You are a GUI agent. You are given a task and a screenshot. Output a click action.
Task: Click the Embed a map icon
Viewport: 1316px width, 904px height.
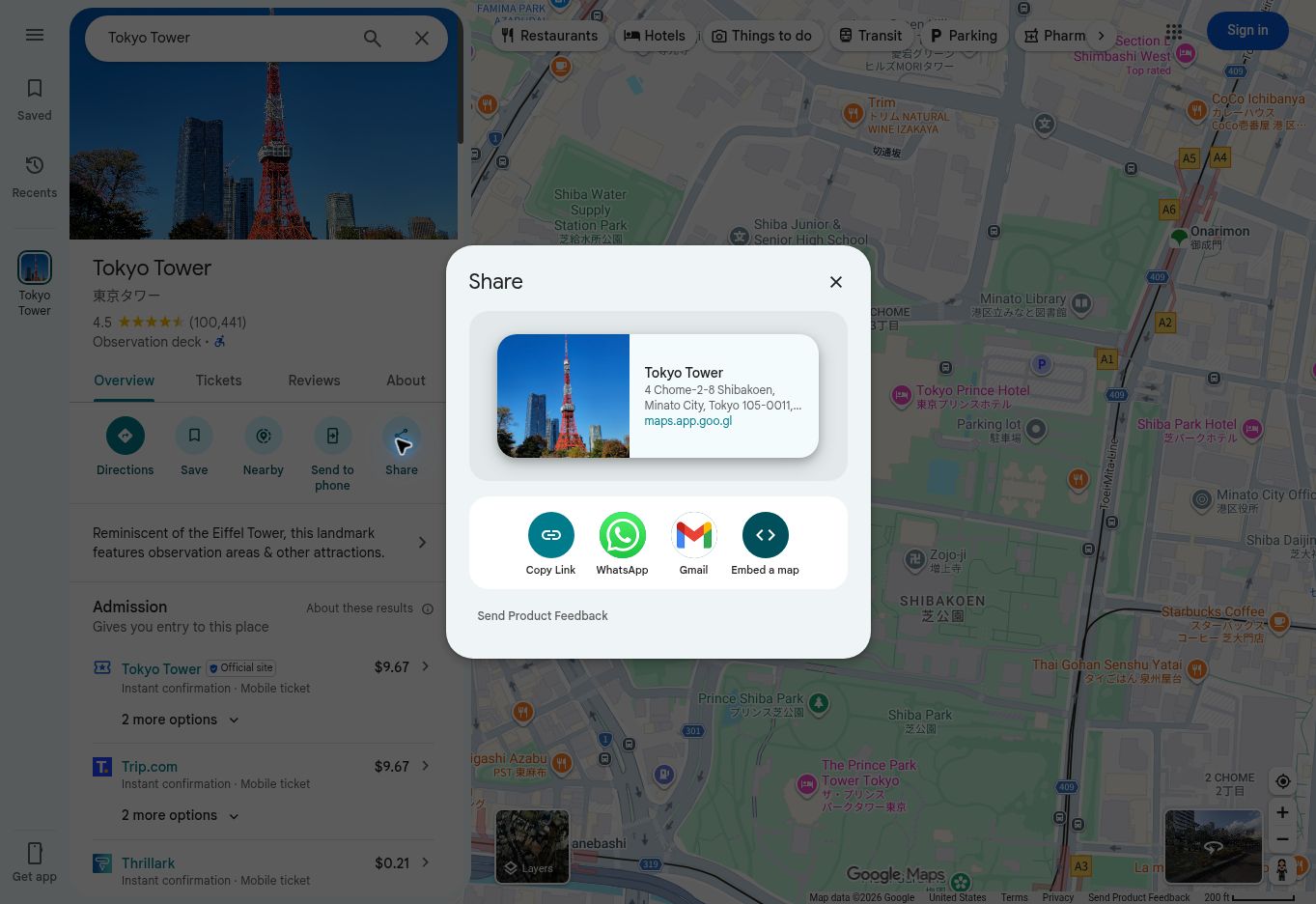click(x=766, y=535)
